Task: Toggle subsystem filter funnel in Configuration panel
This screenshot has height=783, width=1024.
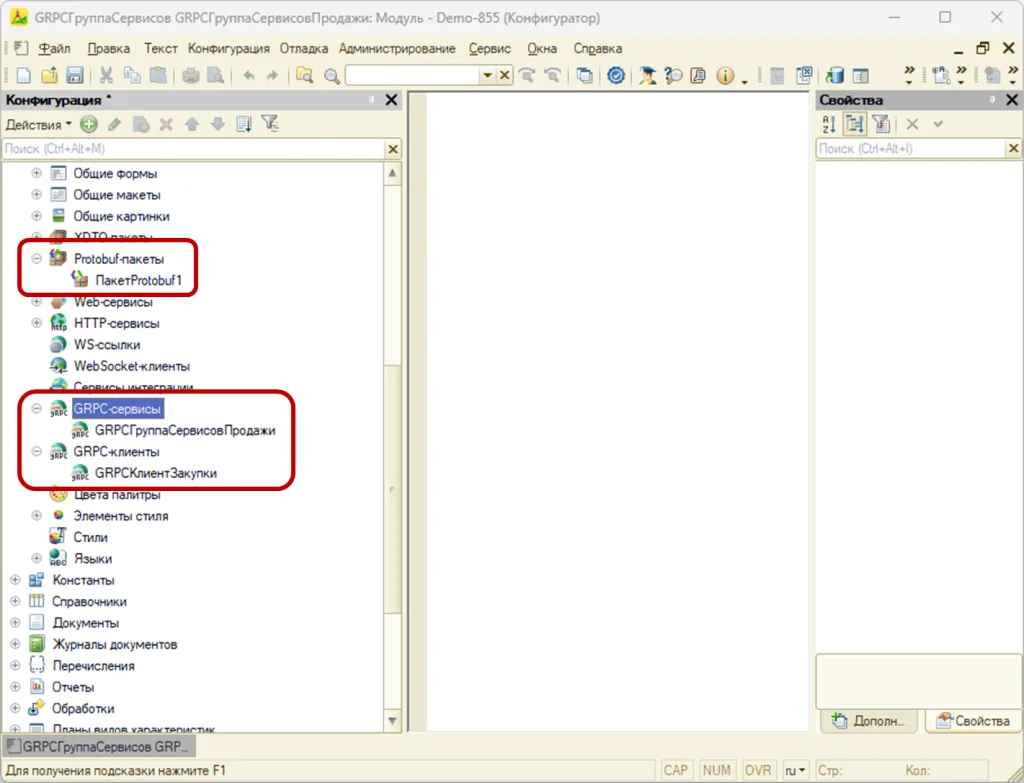Action: [270, 123]
